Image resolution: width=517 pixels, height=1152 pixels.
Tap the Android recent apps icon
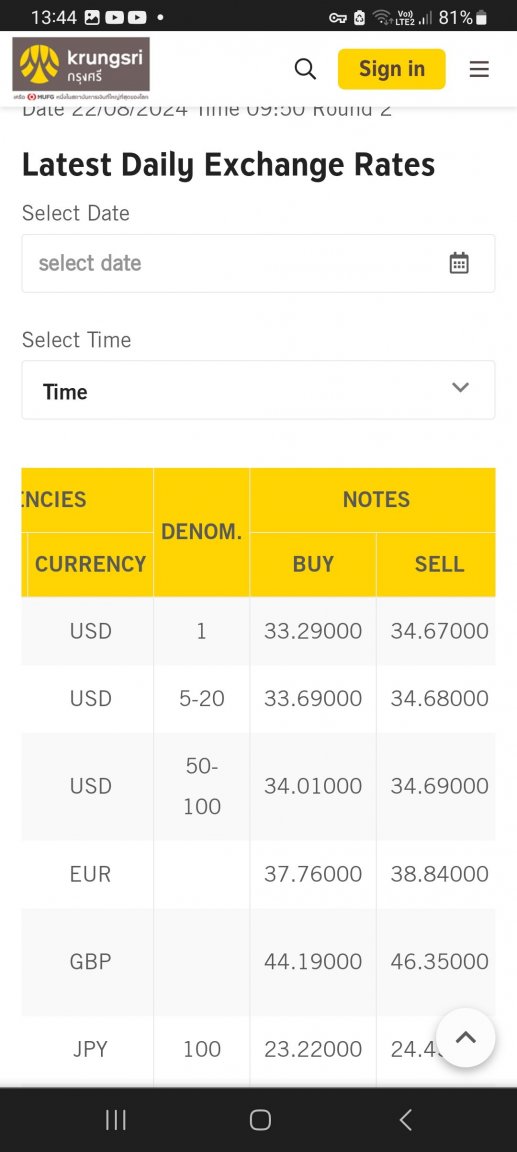[115, 1120]
